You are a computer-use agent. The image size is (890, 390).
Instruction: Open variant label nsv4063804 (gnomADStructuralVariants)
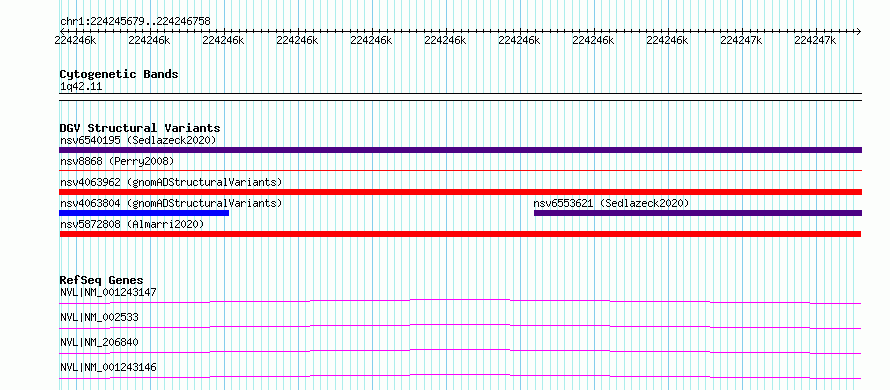[x=171, y=203]
